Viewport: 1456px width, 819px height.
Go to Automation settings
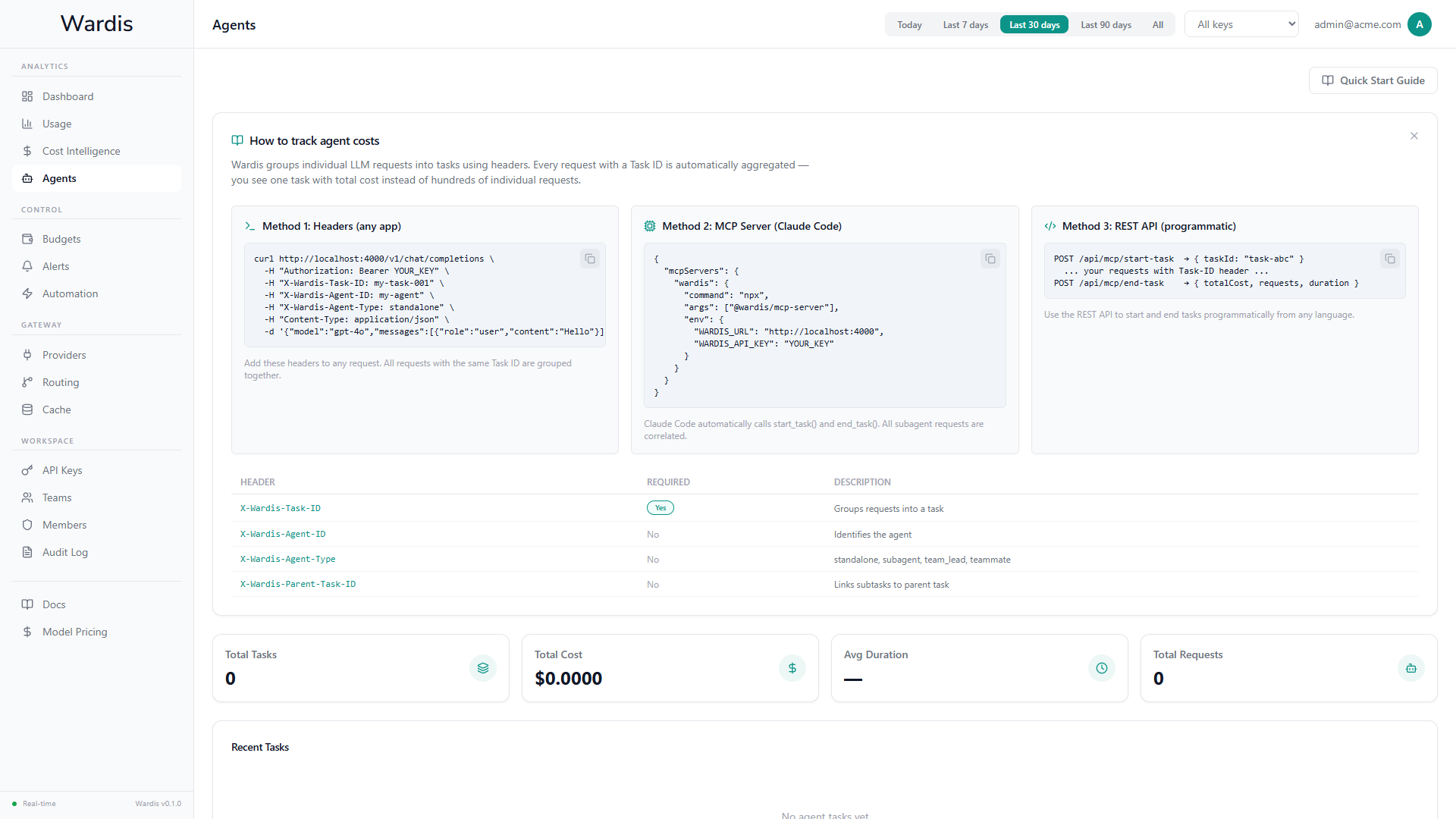97,293
